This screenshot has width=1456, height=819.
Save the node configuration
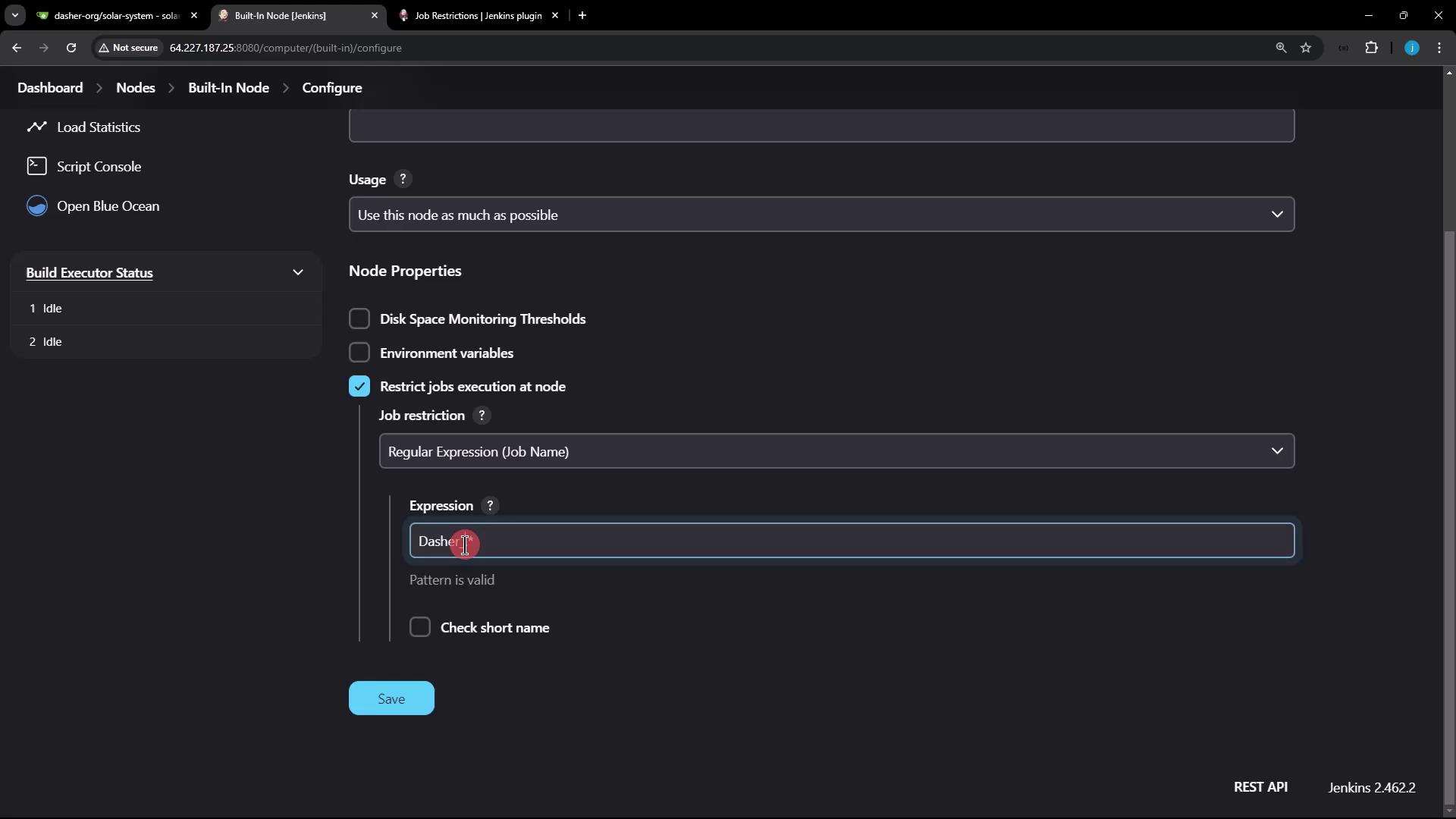point(391,699)
